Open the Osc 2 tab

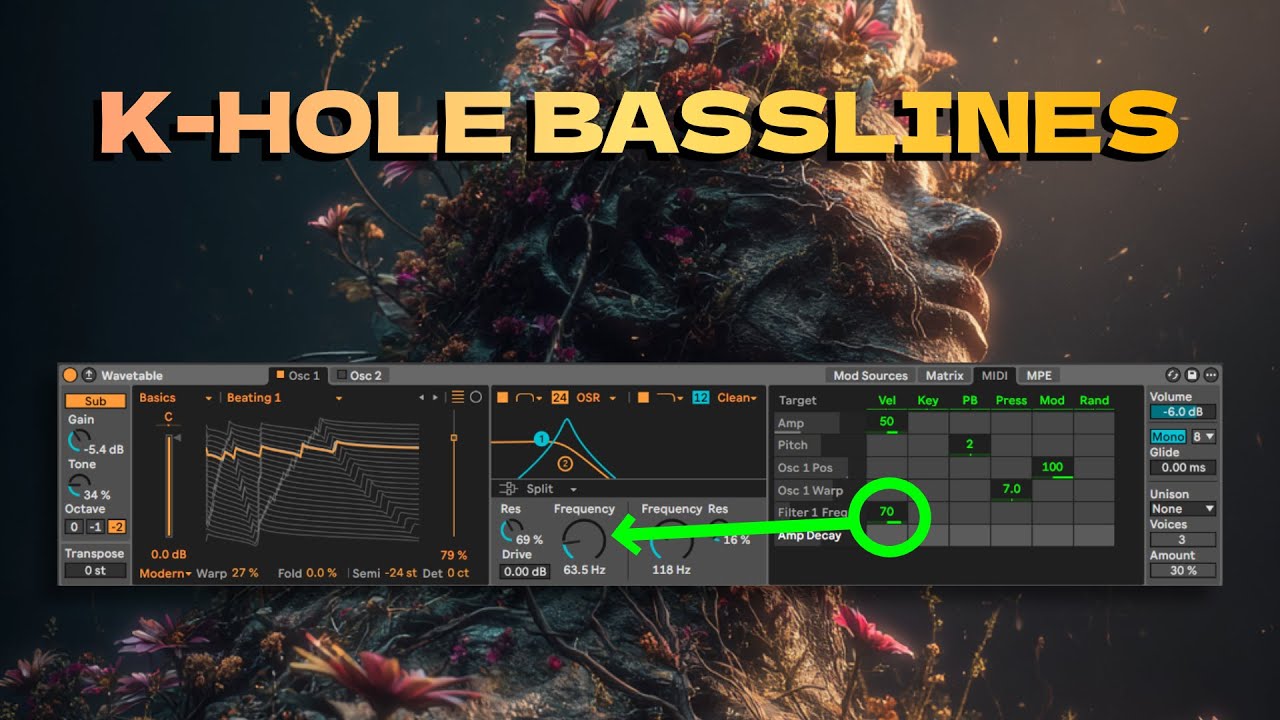click(x=359, y=375)
